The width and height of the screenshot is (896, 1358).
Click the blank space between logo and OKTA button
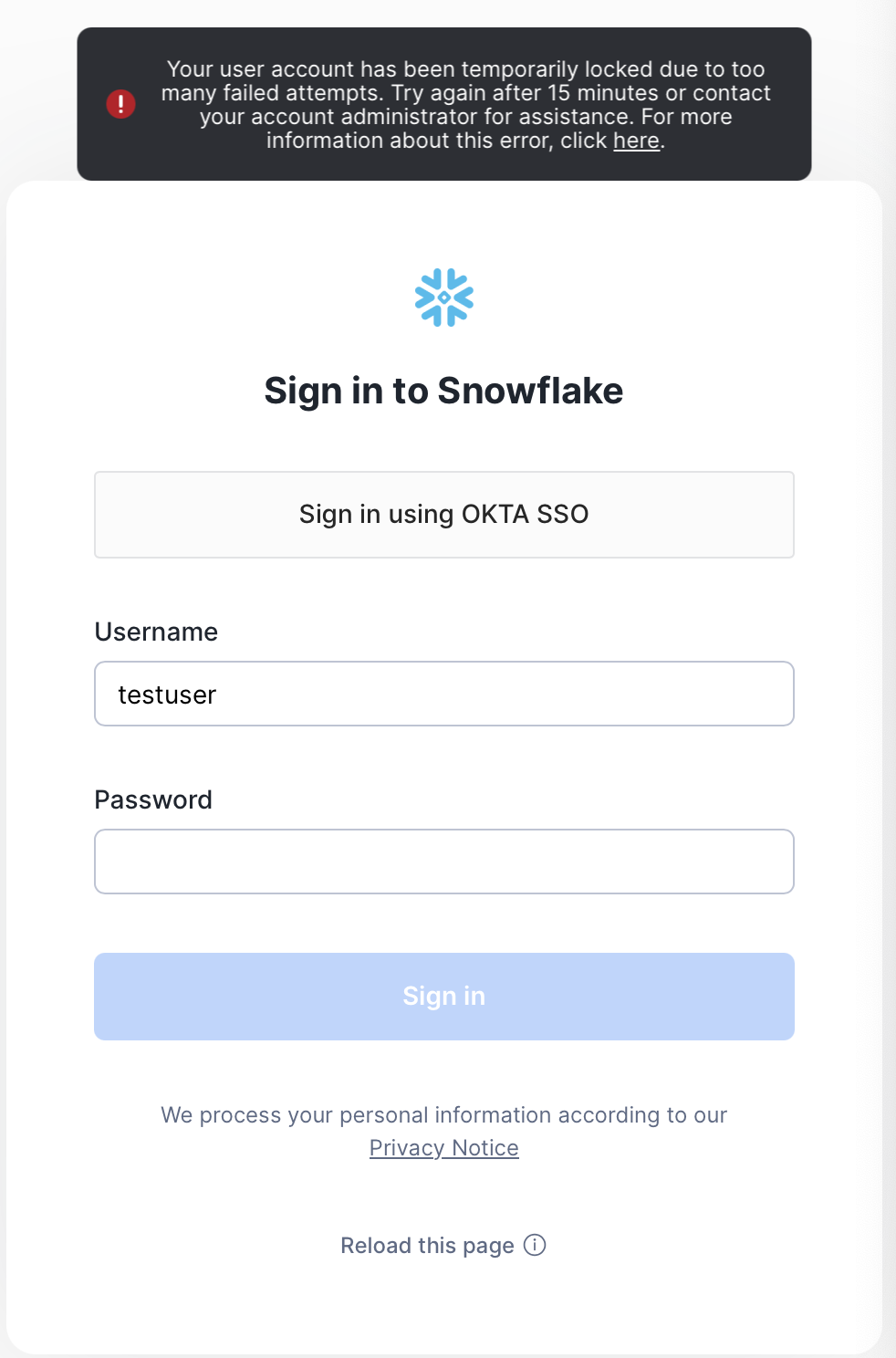[444, 443]
